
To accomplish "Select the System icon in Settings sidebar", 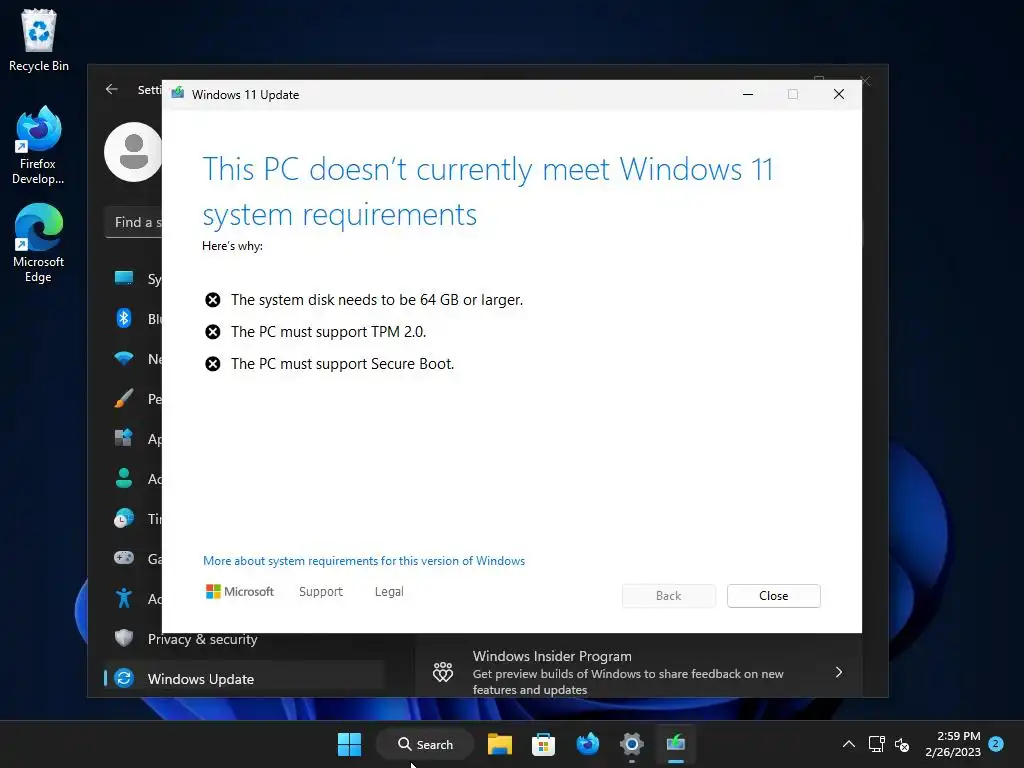I will coord(123,278).
